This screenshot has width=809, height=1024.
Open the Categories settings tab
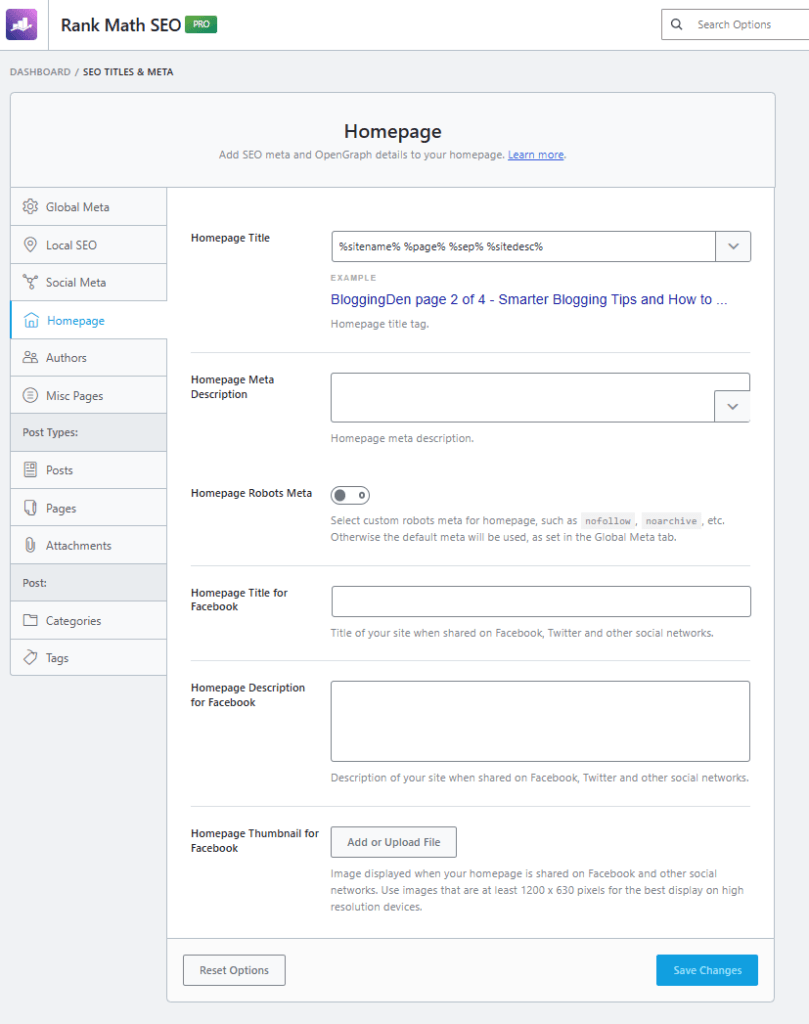click(89, 620)
